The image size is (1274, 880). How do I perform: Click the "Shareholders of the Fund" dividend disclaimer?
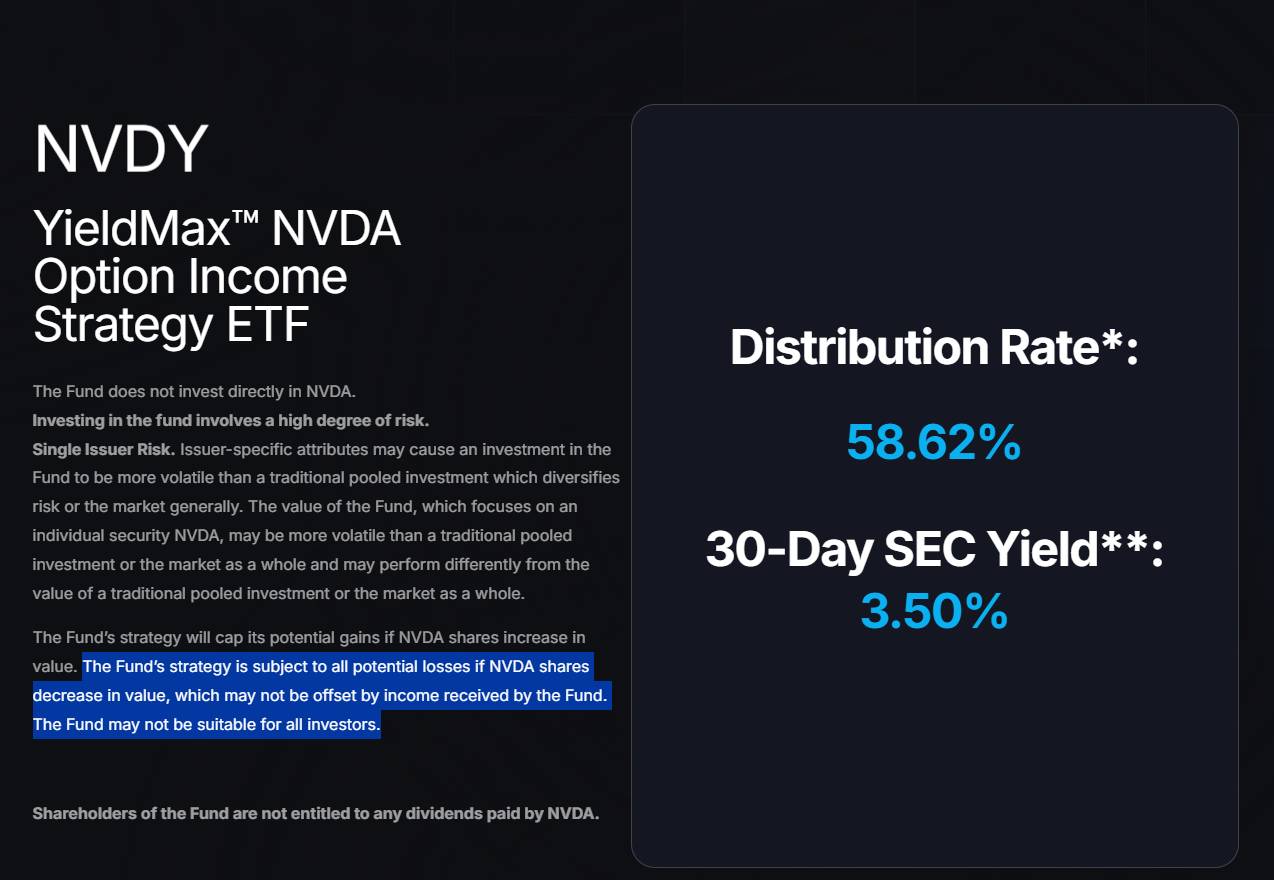click(x=315, y=813)
